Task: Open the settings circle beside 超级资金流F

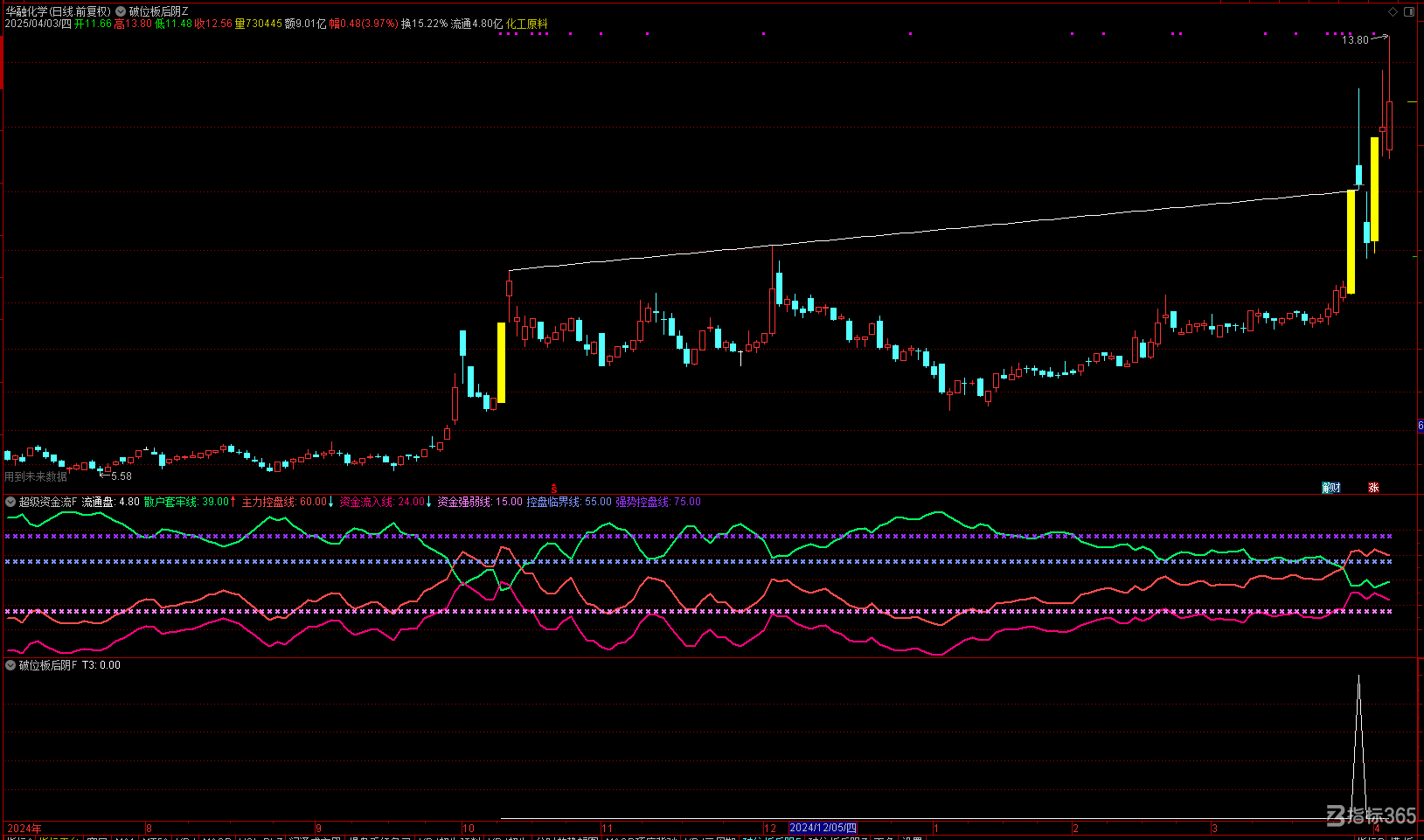Action: tap(10, 502)
